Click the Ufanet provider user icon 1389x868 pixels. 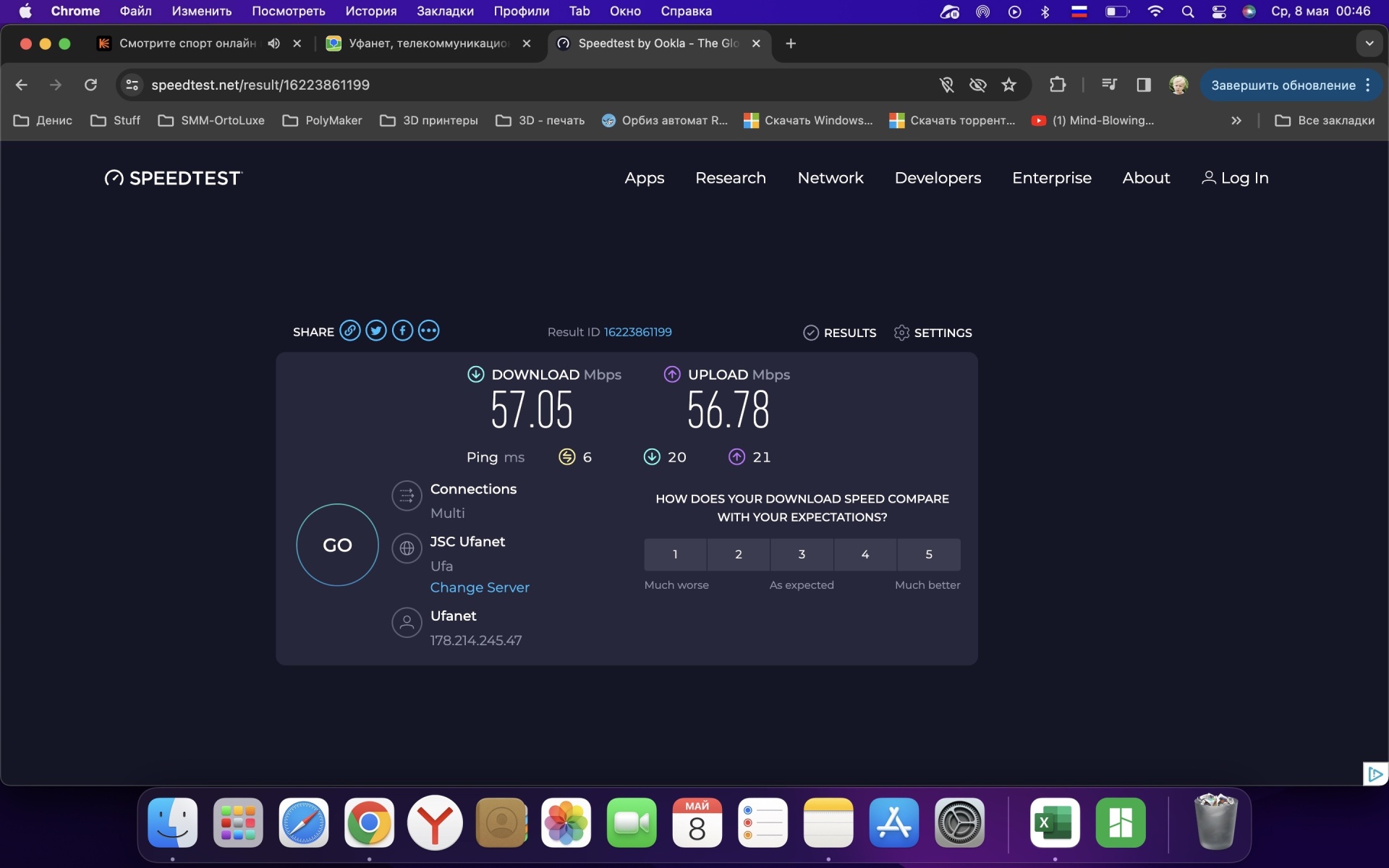pyautogui.click(x=407, y=622)
